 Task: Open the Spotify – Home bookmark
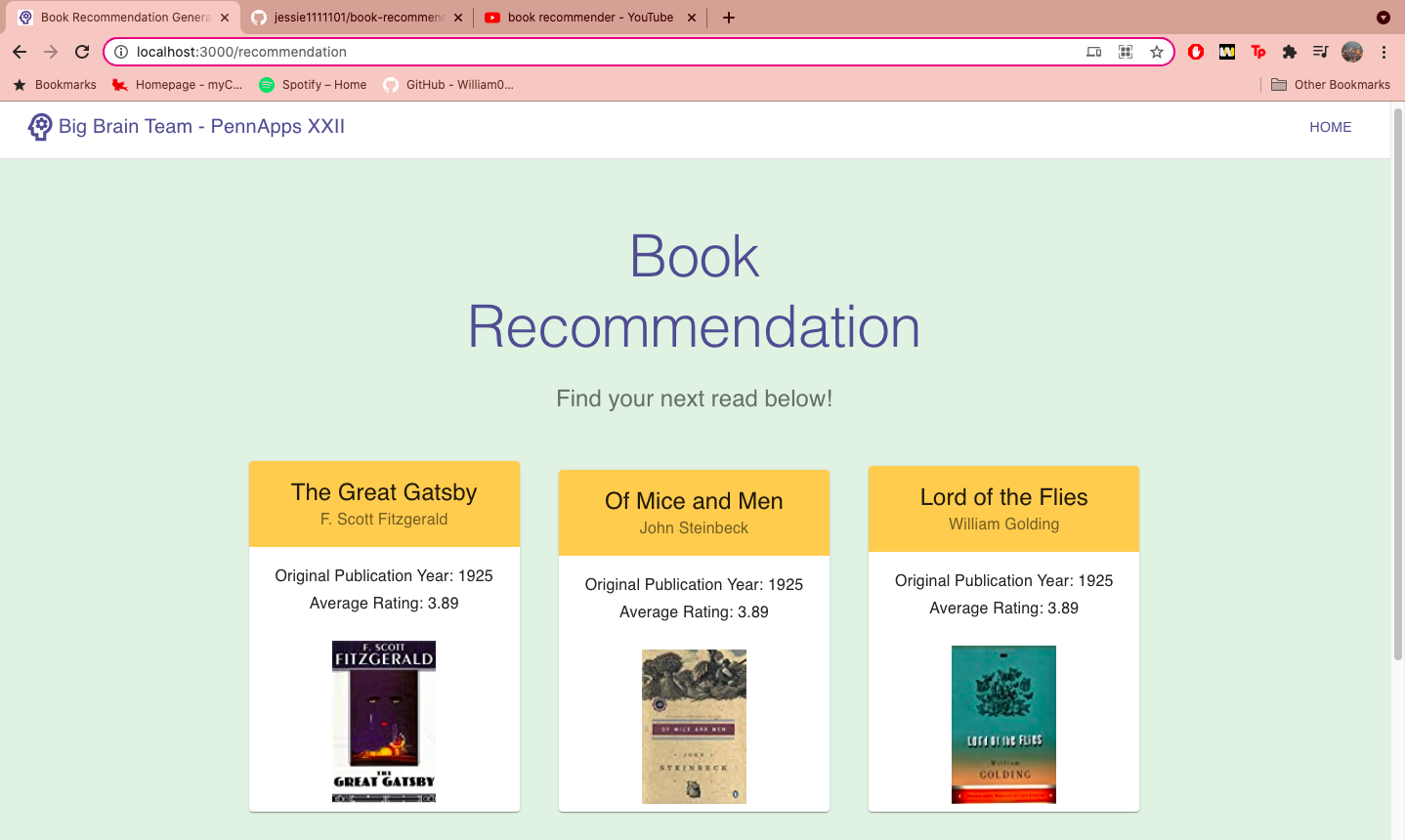coord(313,85)
